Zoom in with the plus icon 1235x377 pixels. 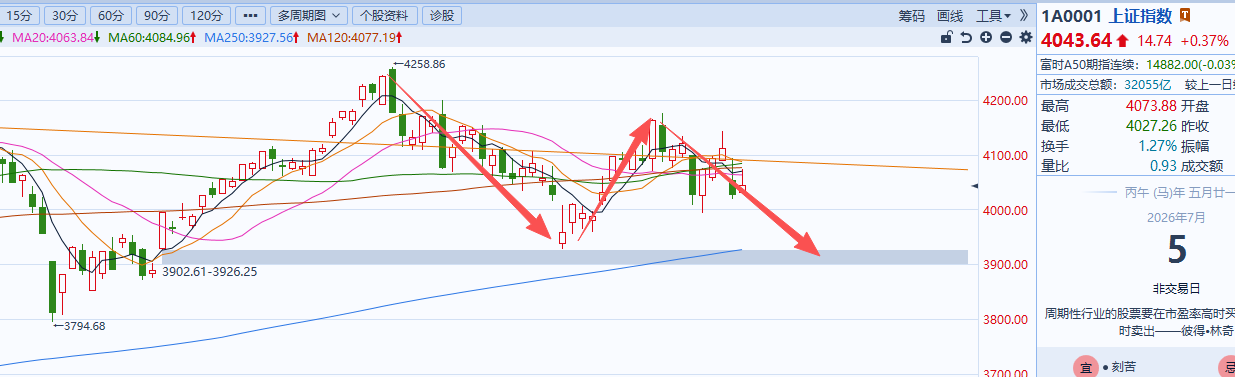986,37
